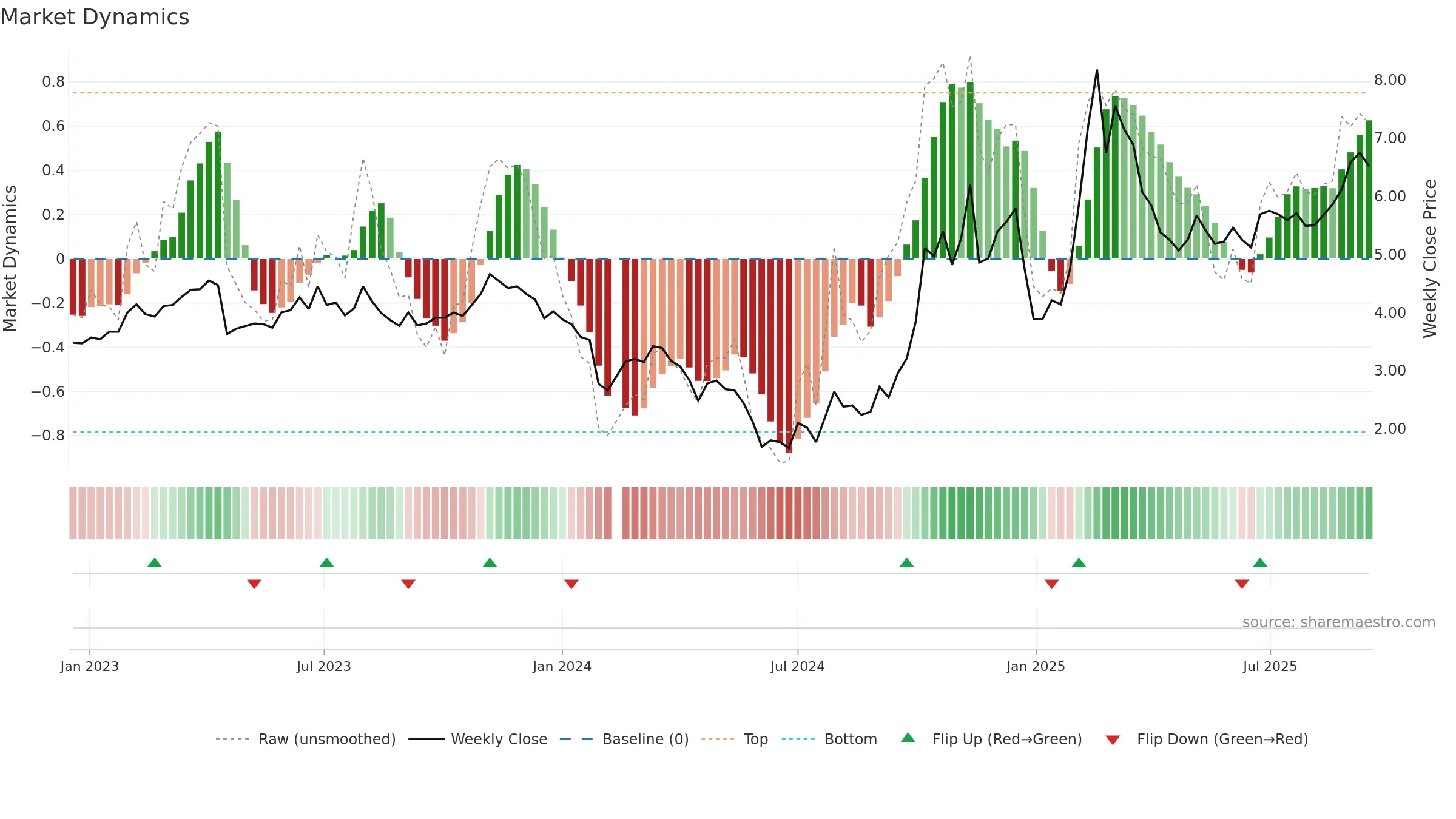Viewport: 1456px width, 819px height.
Task: Select the green flip-up marker in late 2023
Action: click(490, 562)
